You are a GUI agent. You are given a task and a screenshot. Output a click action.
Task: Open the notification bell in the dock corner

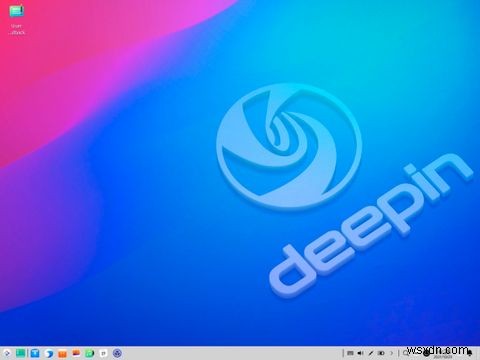470,353
